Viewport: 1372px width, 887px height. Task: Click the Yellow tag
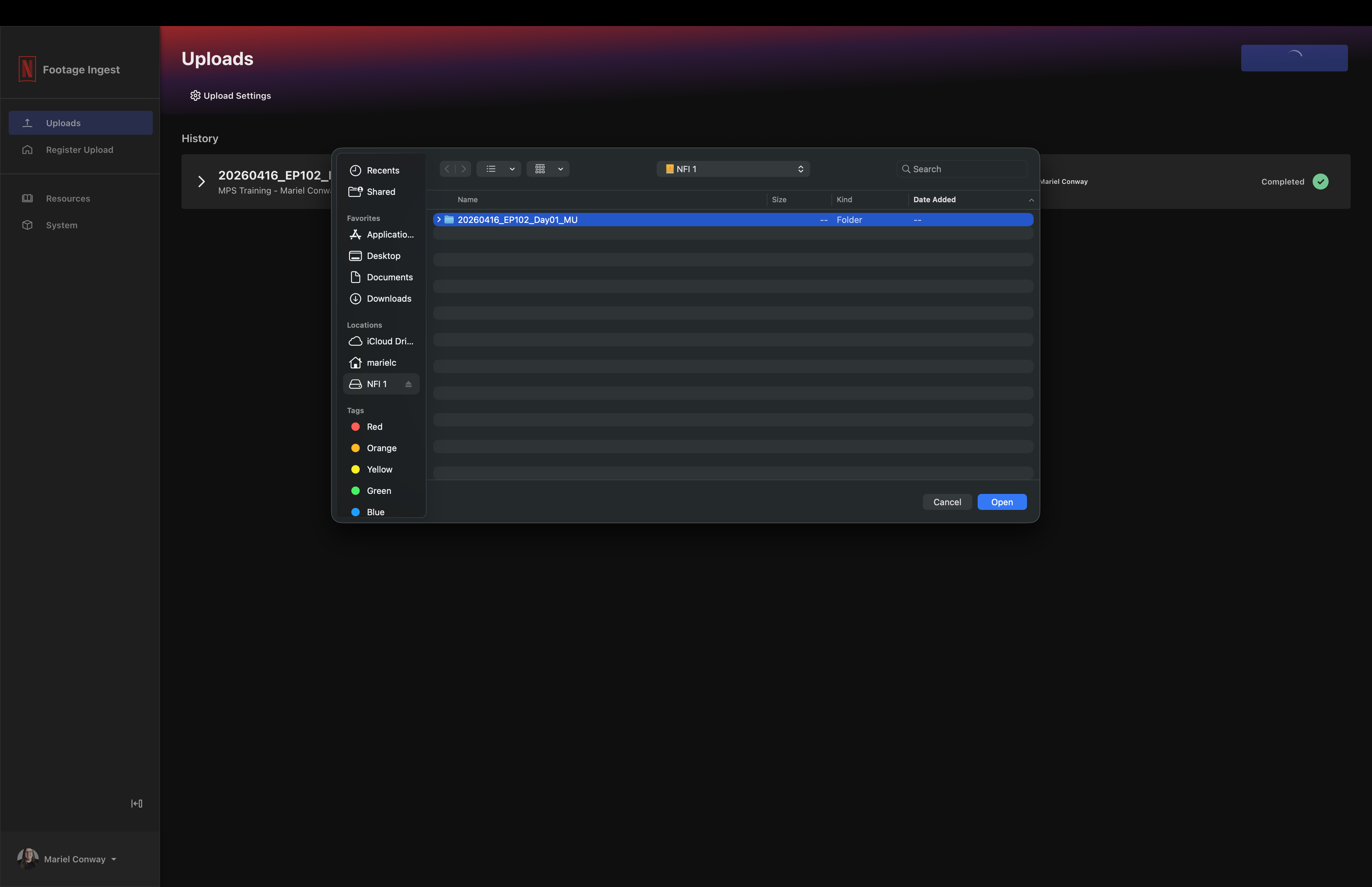381,470
